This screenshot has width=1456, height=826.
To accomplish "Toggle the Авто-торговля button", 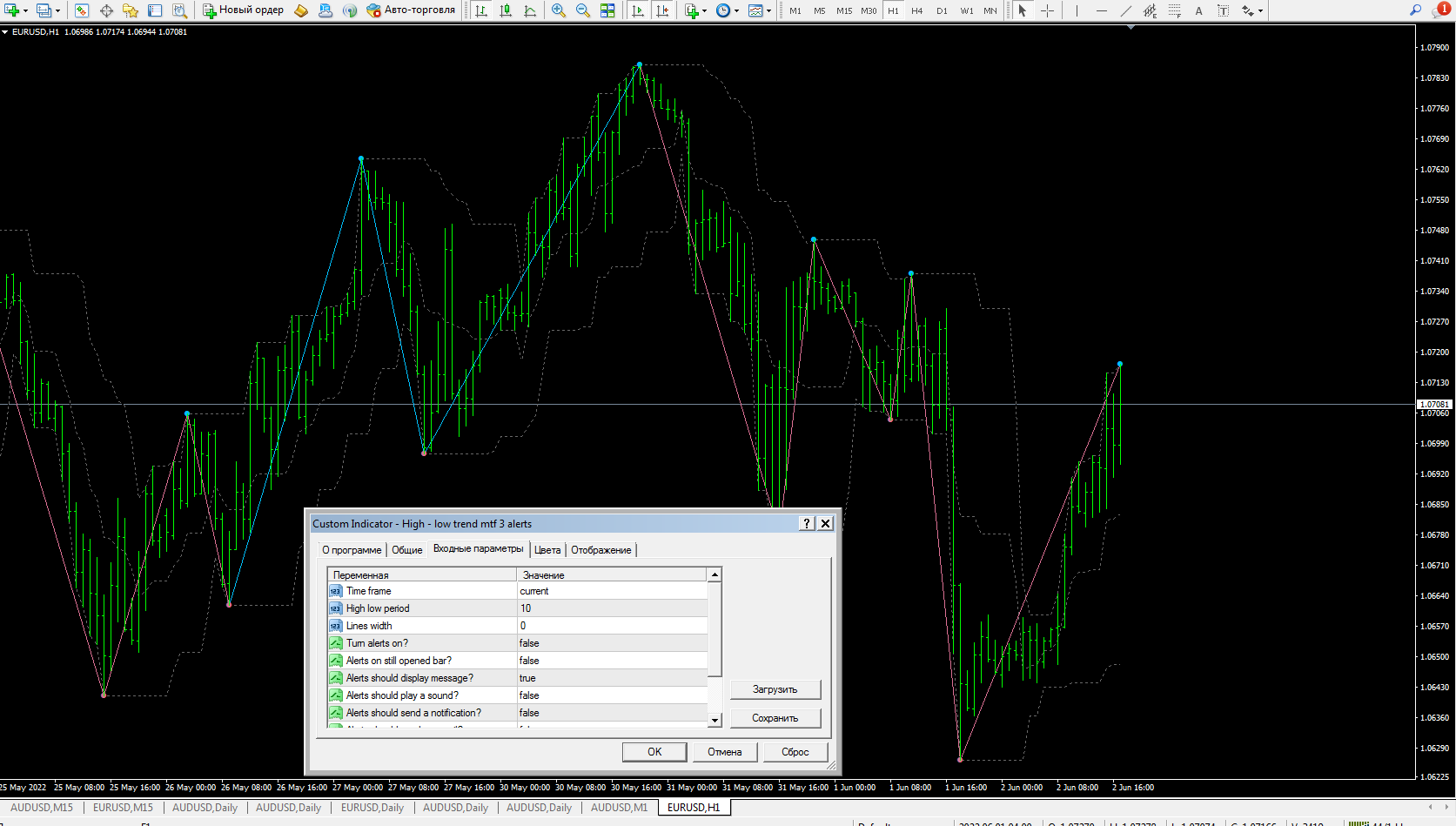I will pyautogui.click(x=411, y=10).
